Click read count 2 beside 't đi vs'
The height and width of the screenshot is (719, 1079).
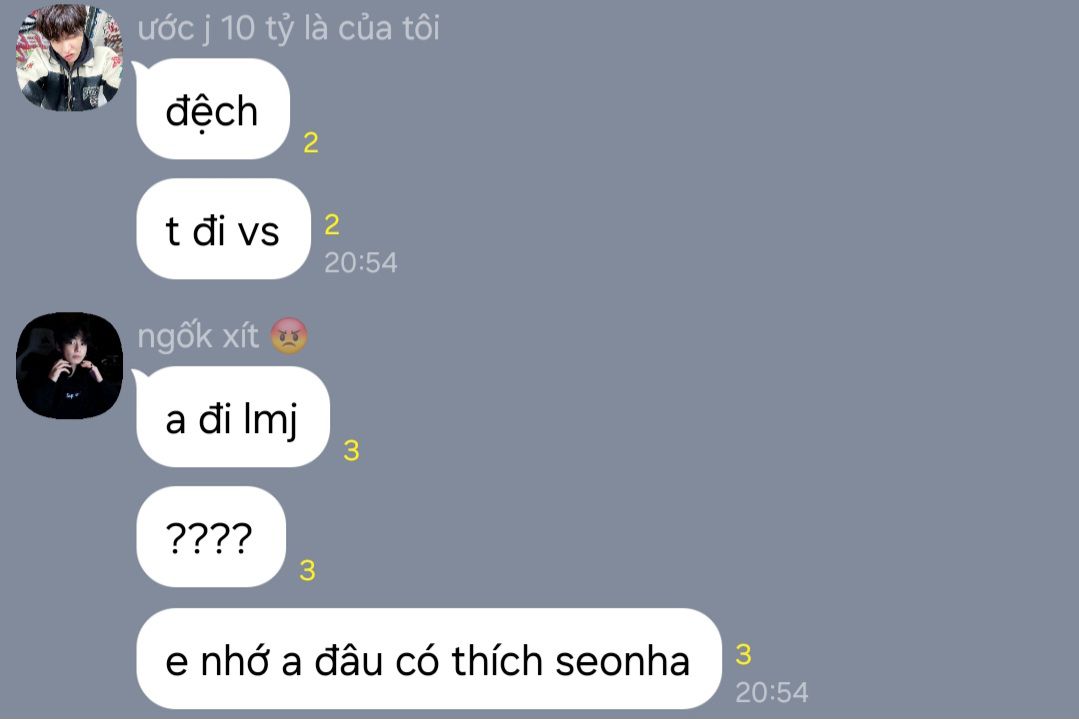332,224
